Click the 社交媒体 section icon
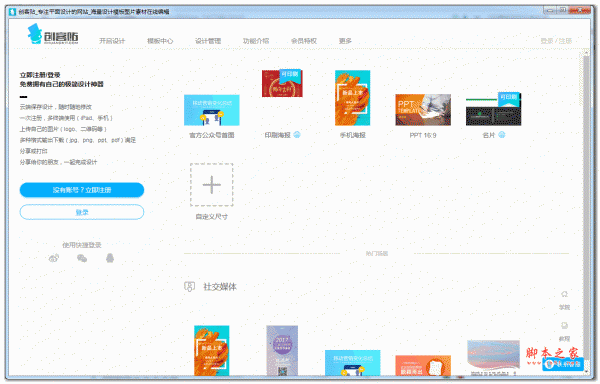 [x=189, y=286]
